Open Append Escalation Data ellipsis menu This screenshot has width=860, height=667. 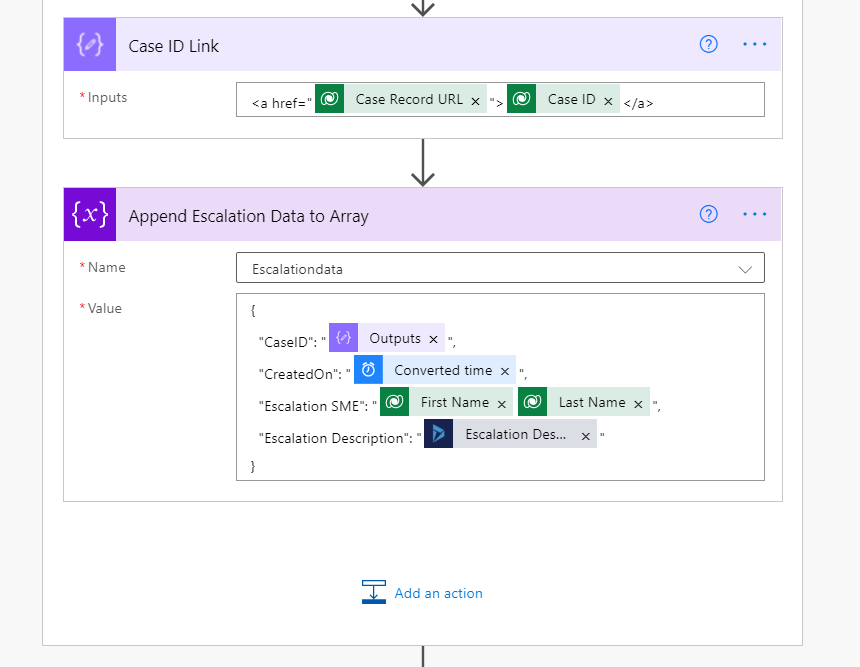[755, 214]
